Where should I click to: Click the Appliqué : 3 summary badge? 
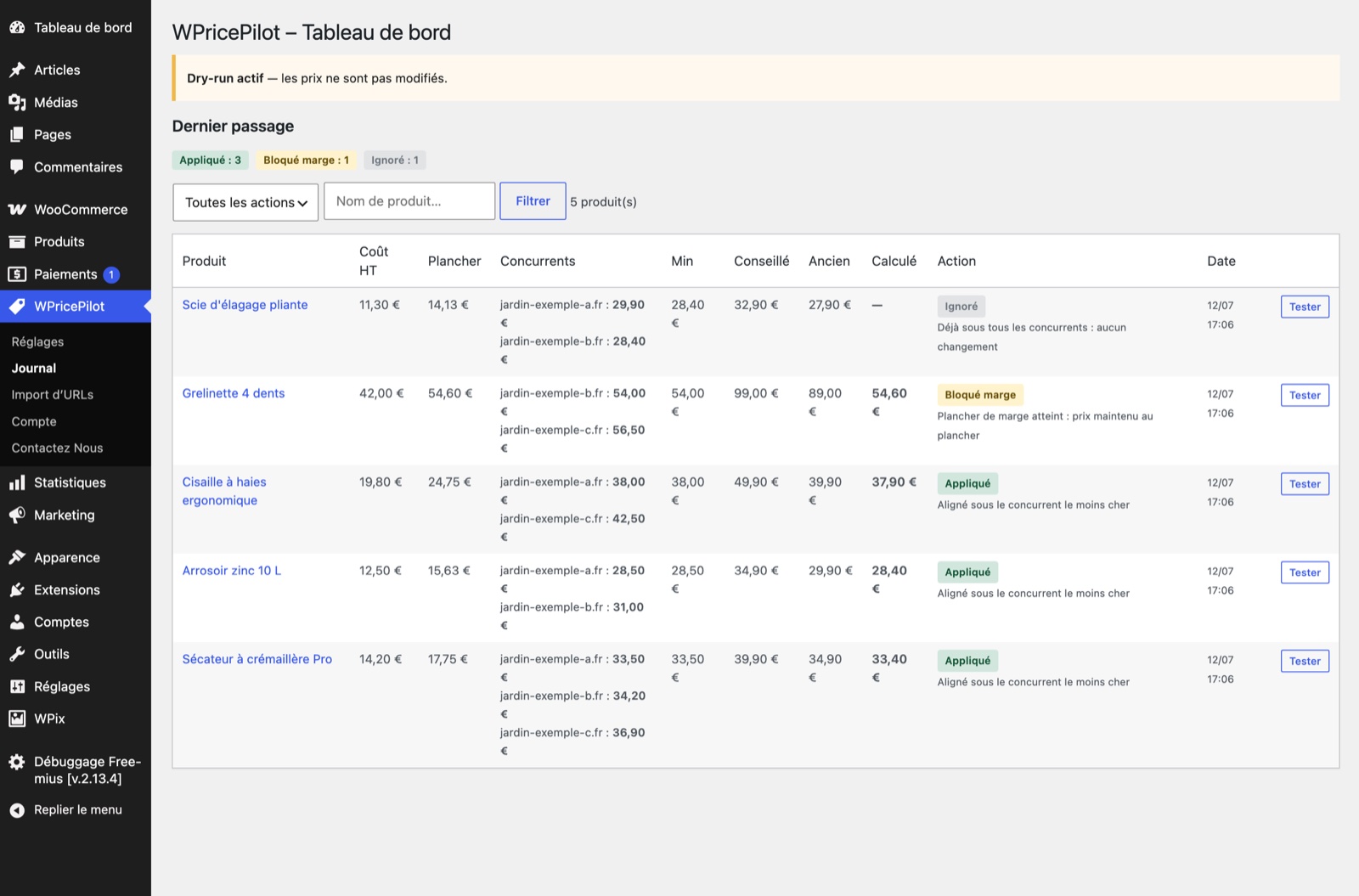click(210, 160)
